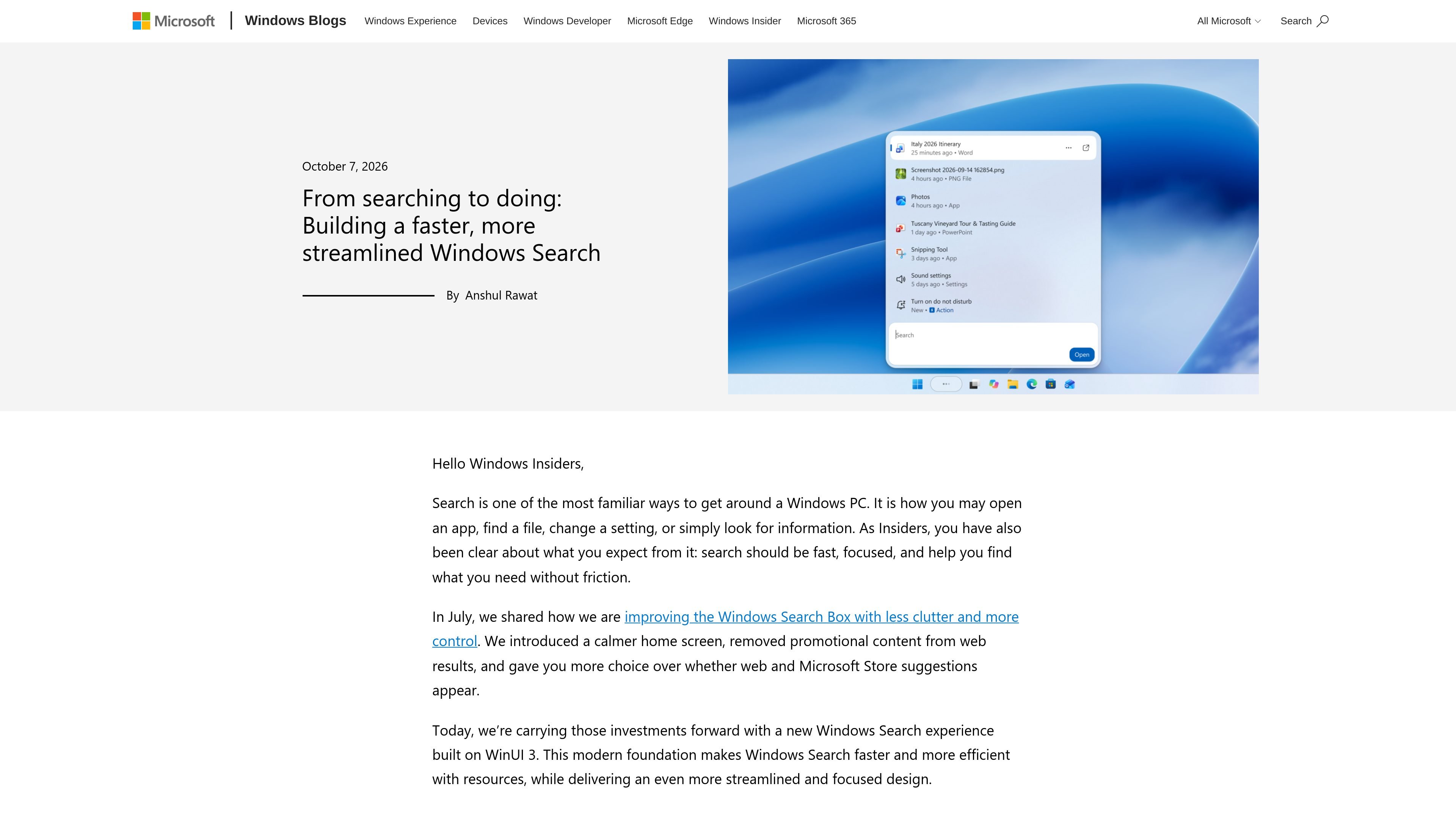This screenshot has width=1456, height=819.
Task: Click the three-dots More options on Italy Itinerary
Action: click(1068, 148)
